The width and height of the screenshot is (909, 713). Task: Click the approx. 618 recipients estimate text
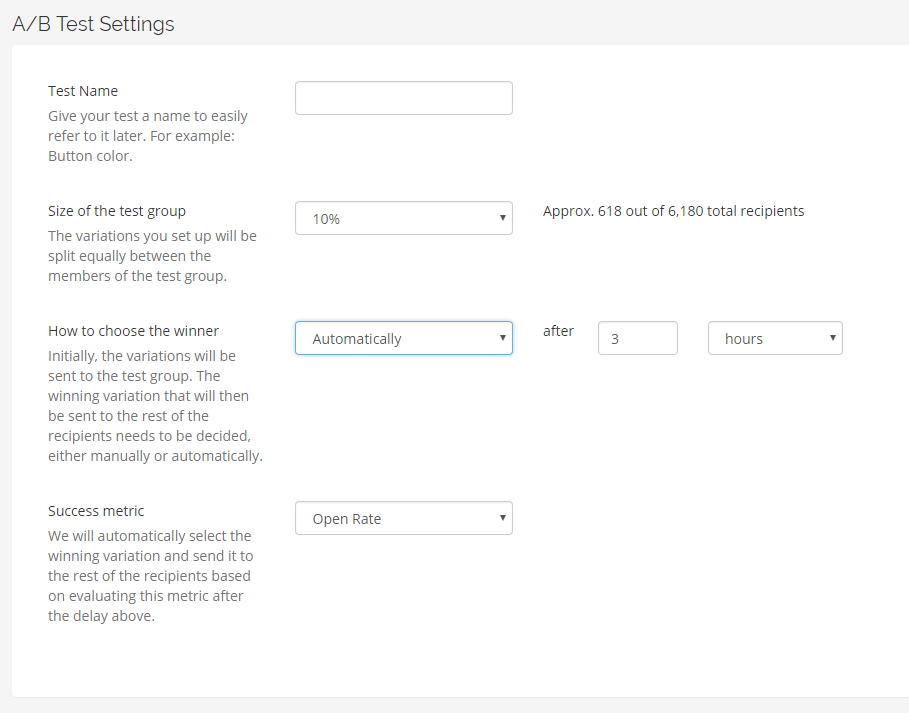tap(674, 211)
